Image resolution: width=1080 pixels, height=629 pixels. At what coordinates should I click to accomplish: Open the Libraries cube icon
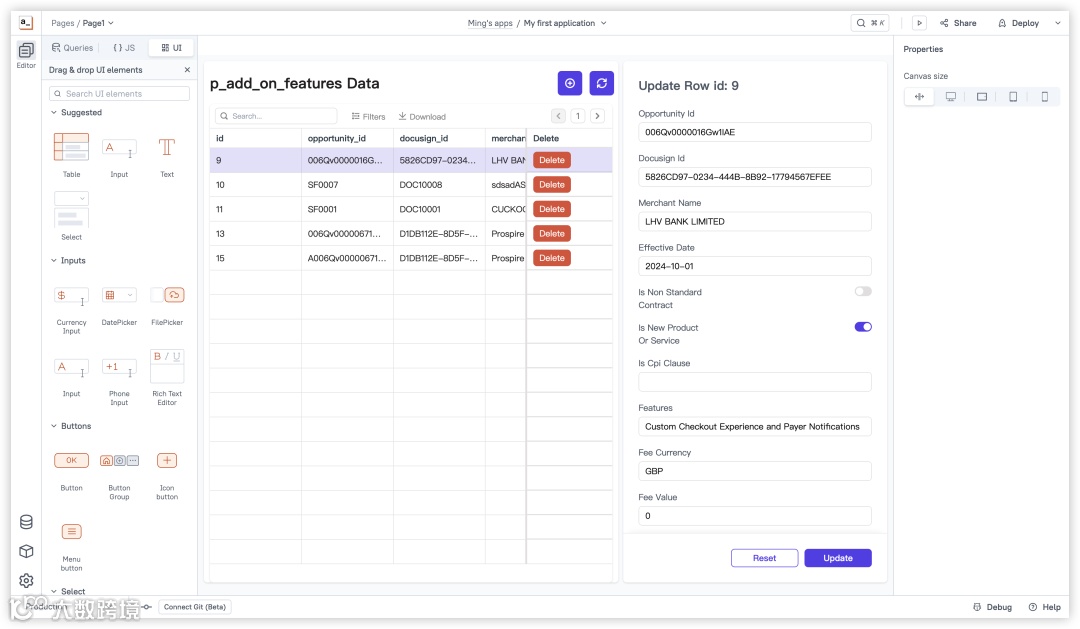(x=26, y=551)
